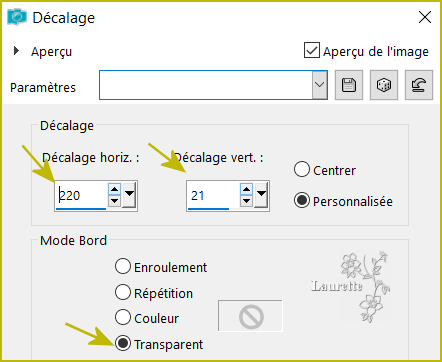Select the Centrer radio button
Screen dimensions: 442x362
tap(302, 169)
